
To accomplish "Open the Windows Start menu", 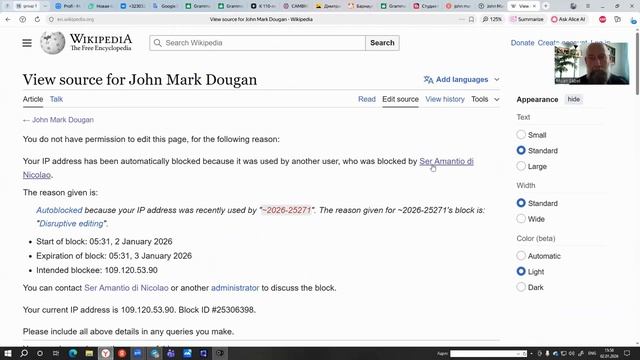I will 8,353.
